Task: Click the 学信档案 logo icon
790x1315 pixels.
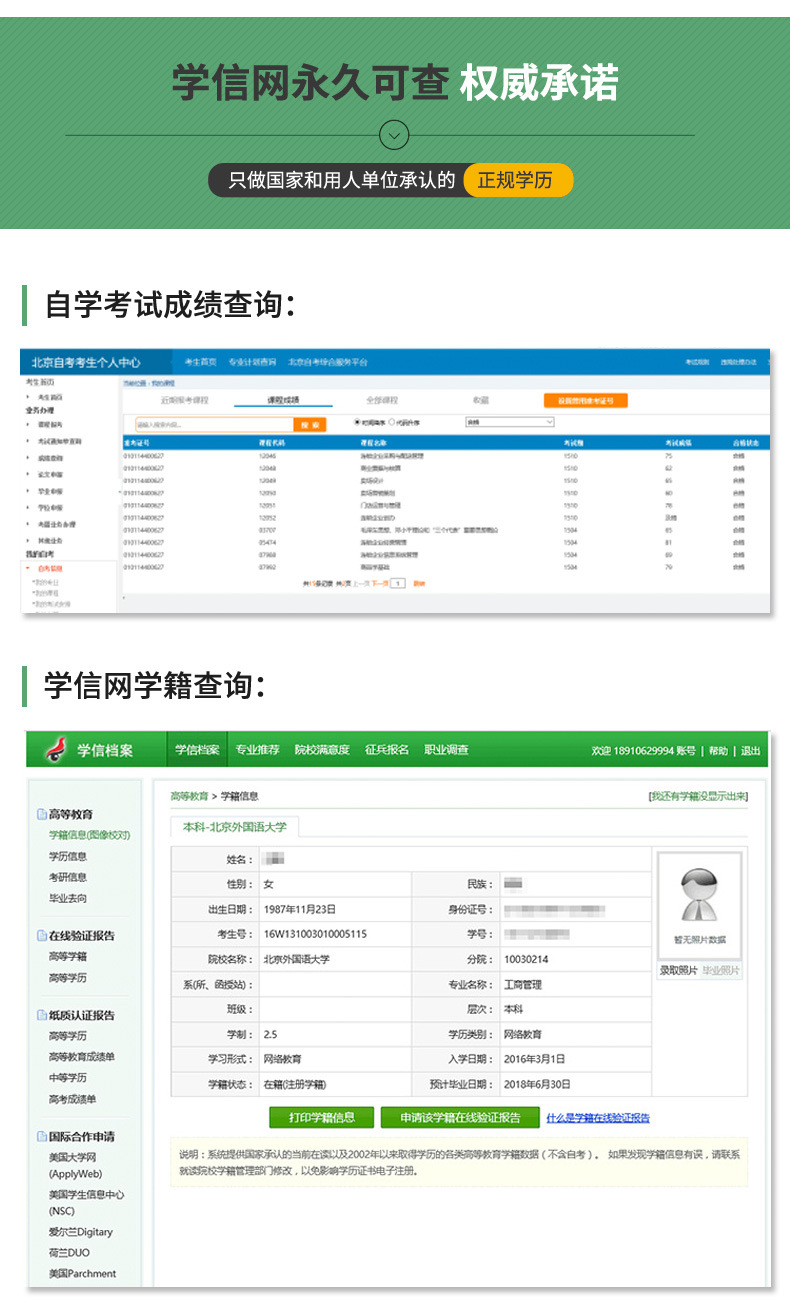Action: (55, 749)
